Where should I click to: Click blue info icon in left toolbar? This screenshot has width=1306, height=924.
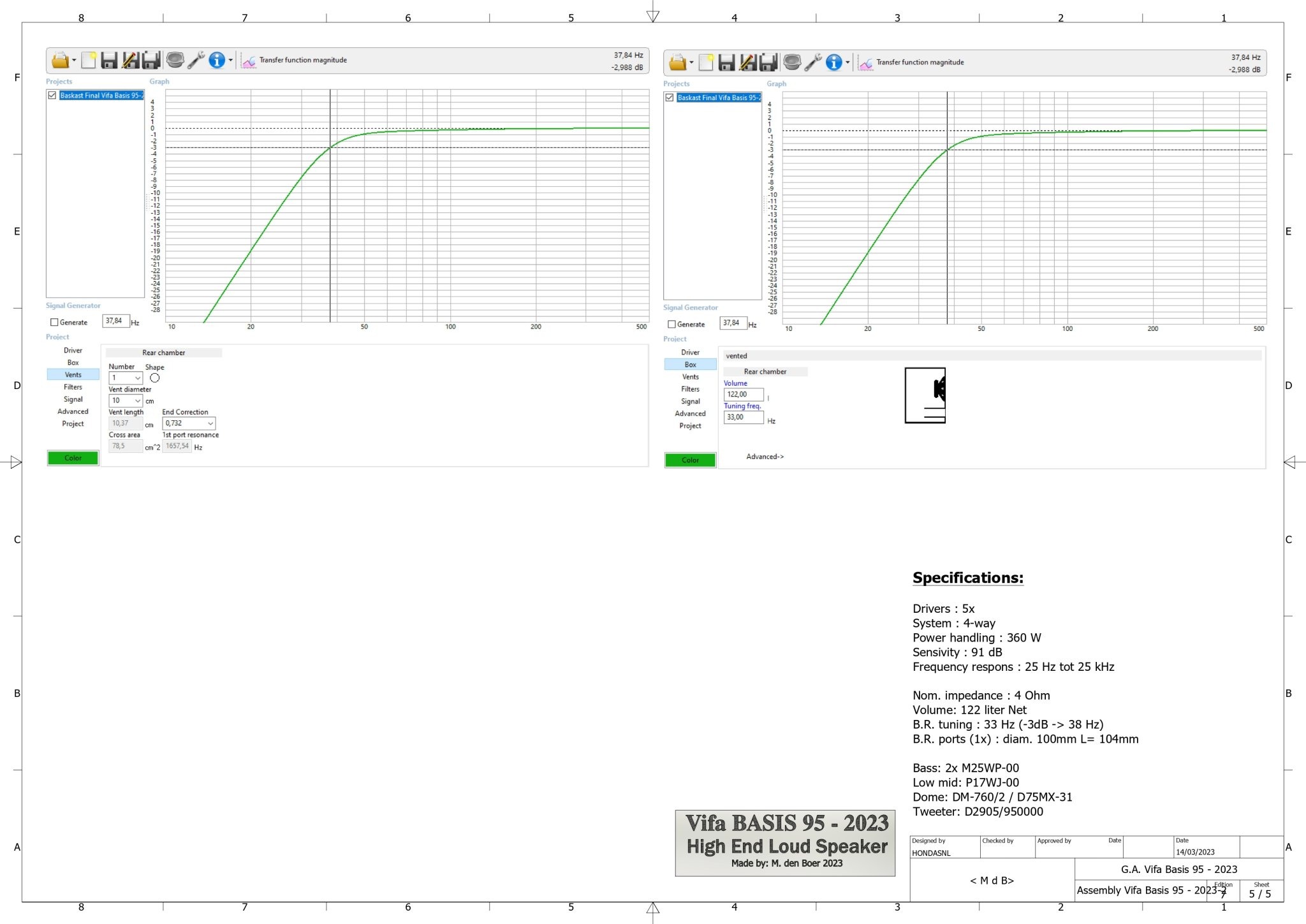(217, 61)
